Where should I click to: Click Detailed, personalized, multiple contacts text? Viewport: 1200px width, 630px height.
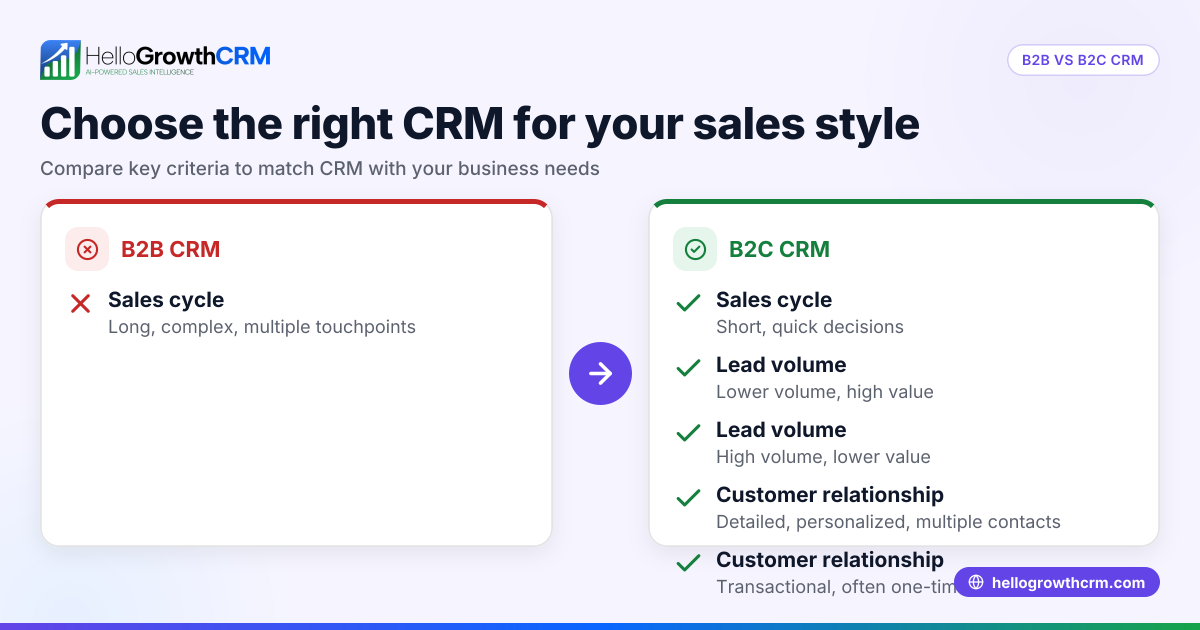(888, 522)
